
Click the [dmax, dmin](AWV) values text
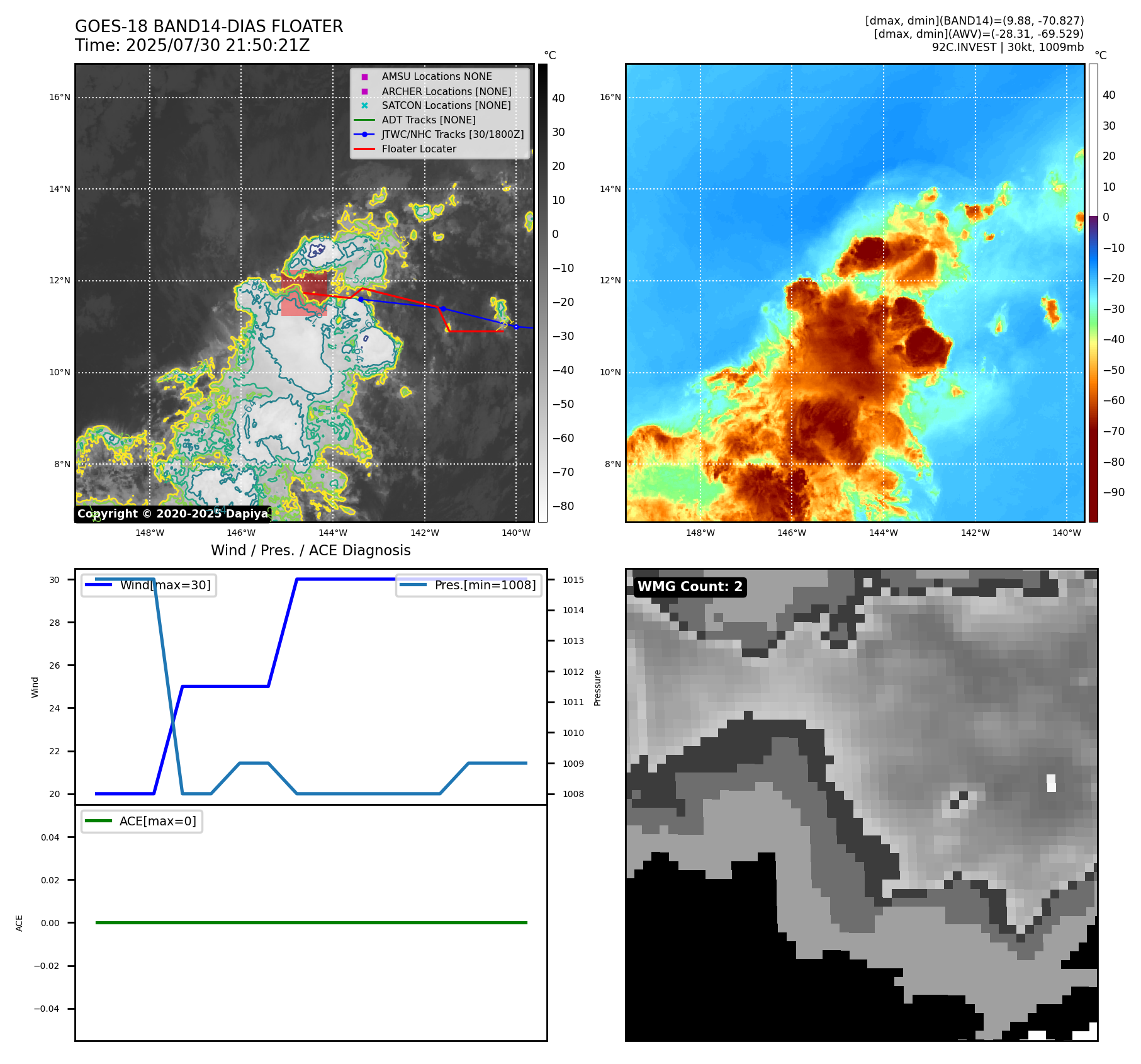[979, 34]
